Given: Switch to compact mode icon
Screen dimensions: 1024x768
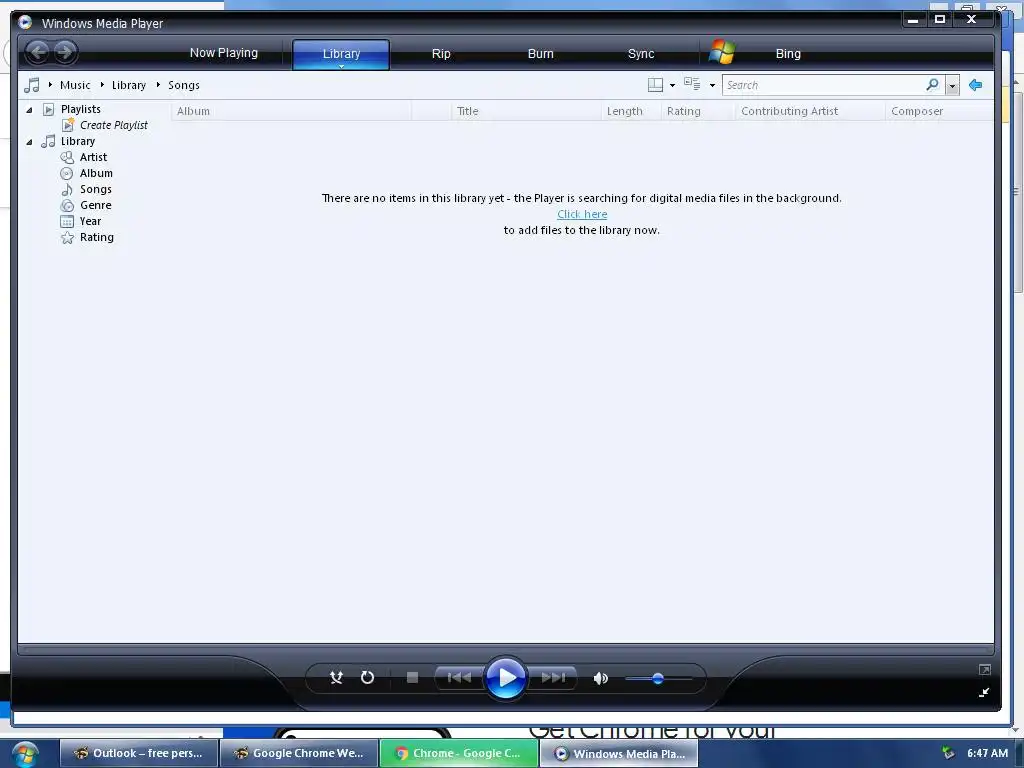Looking at the screenshot, I should (x=984, y=692).
